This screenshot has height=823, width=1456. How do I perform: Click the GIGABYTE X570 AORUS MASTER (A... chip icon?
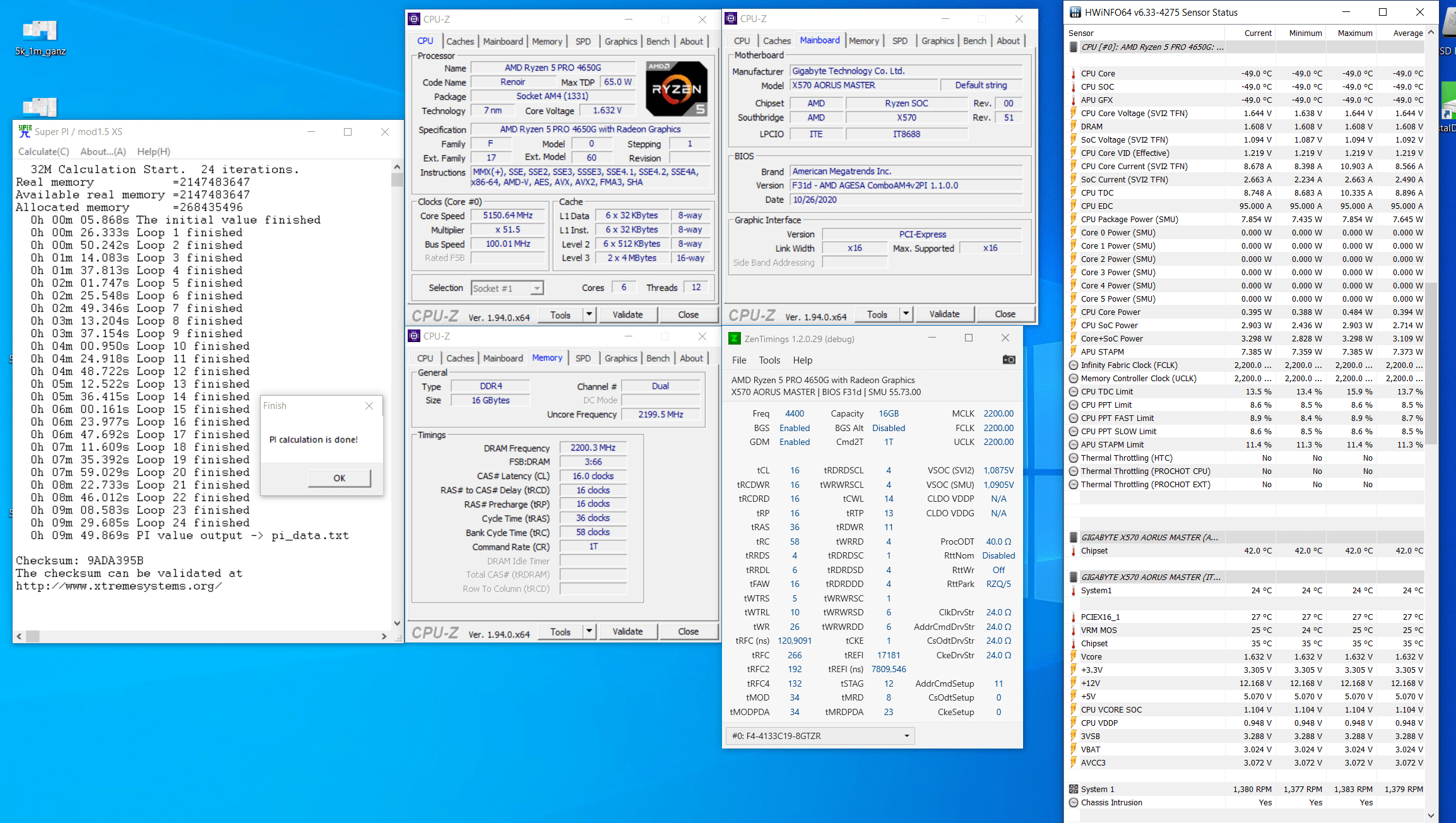point(1074,538)
